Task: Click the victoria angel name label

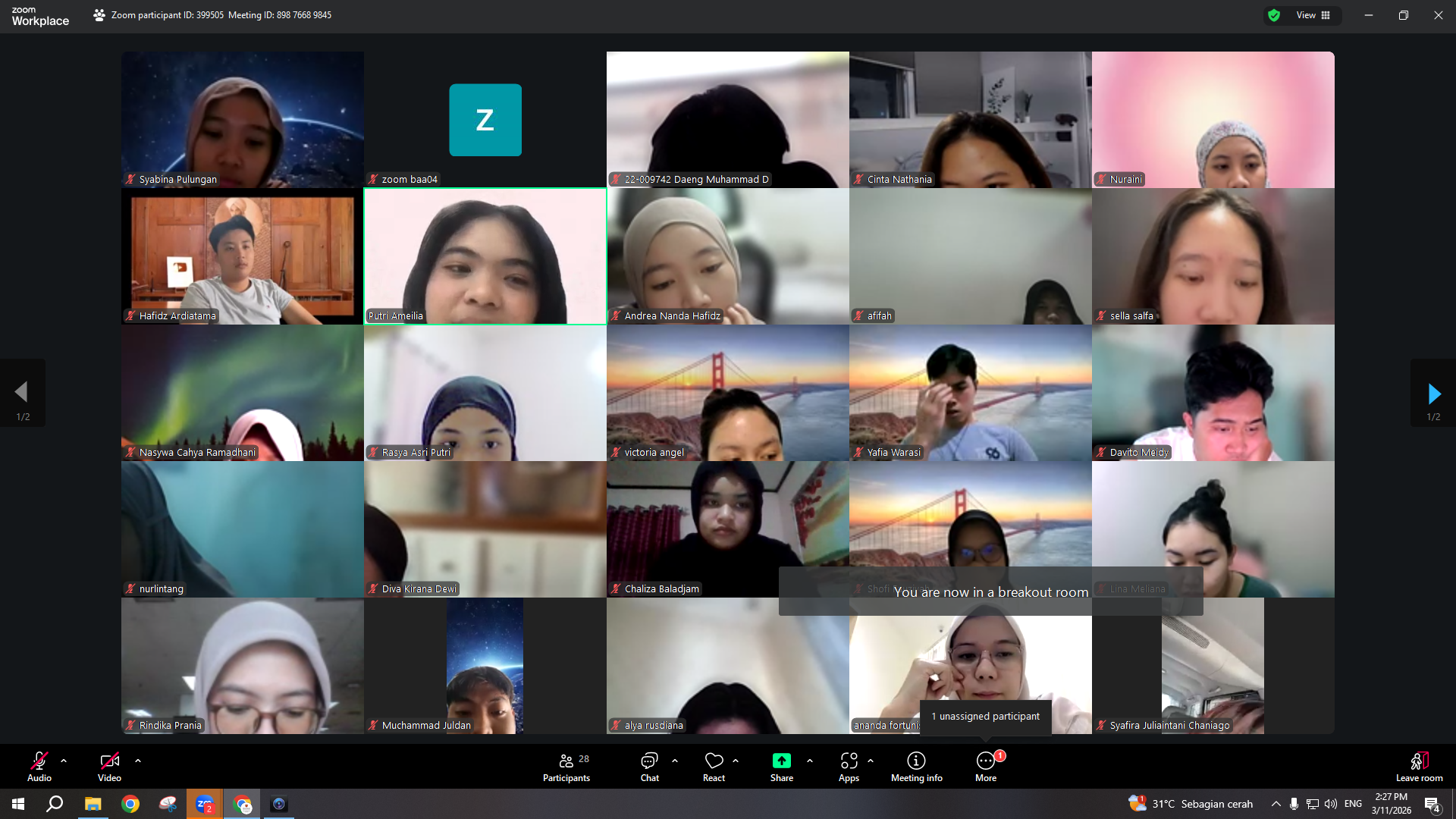Action: coord(648,453)
